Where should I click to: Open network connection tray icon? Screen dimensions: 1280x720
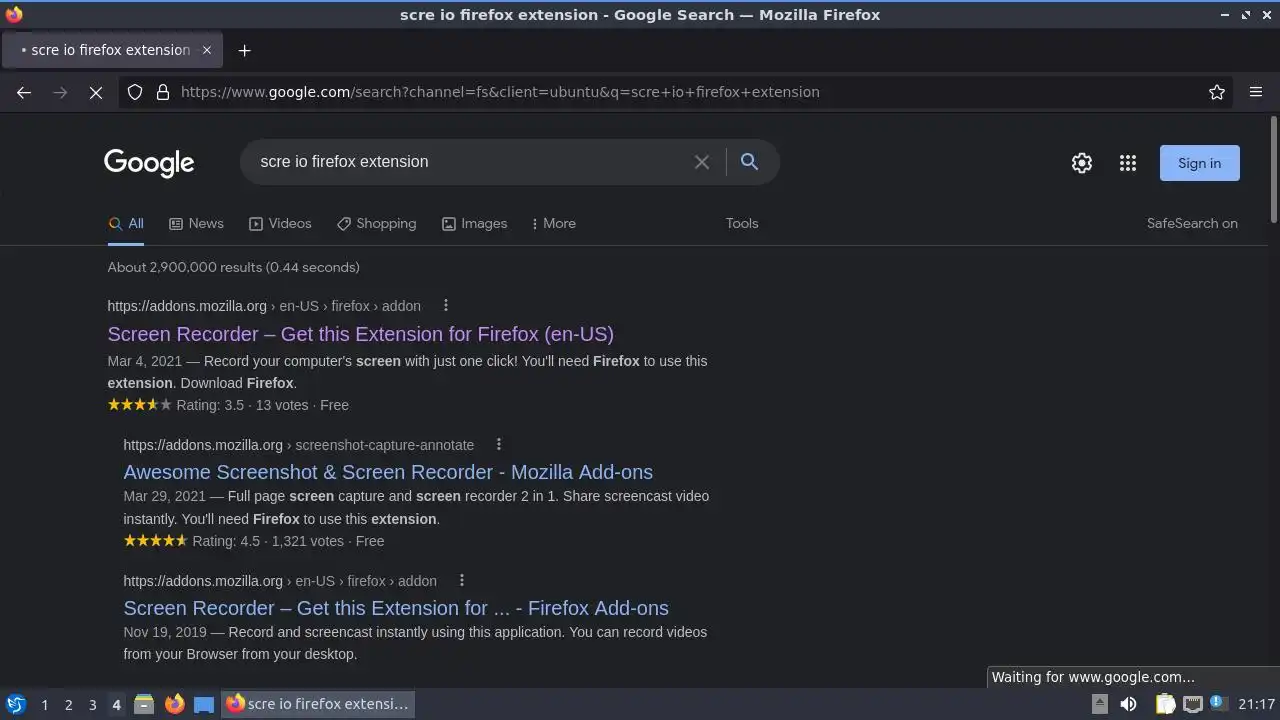1193,704
